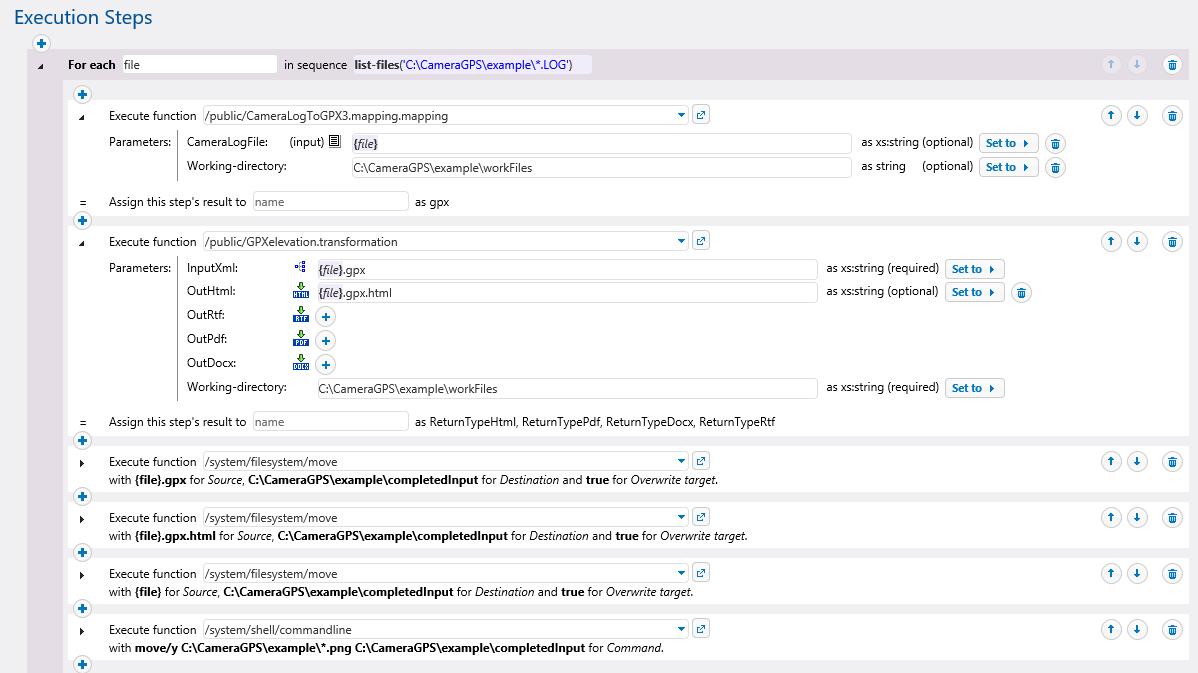The height and width of the screenshot is (673, 1198).
Task: Click the Execution Steps heading
Action: tap(83, 18)
